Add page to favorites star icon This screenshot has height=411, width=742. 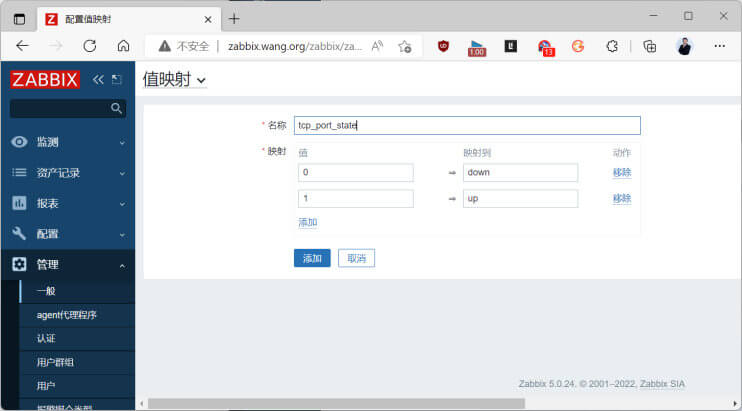coord(405,46)
